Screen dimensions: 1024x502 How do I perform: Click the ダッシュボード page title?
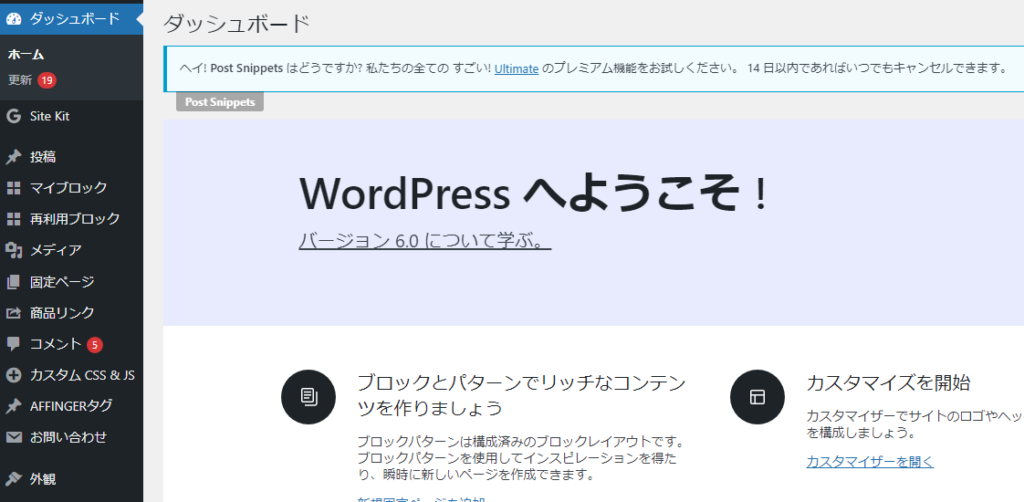[236, 24]
